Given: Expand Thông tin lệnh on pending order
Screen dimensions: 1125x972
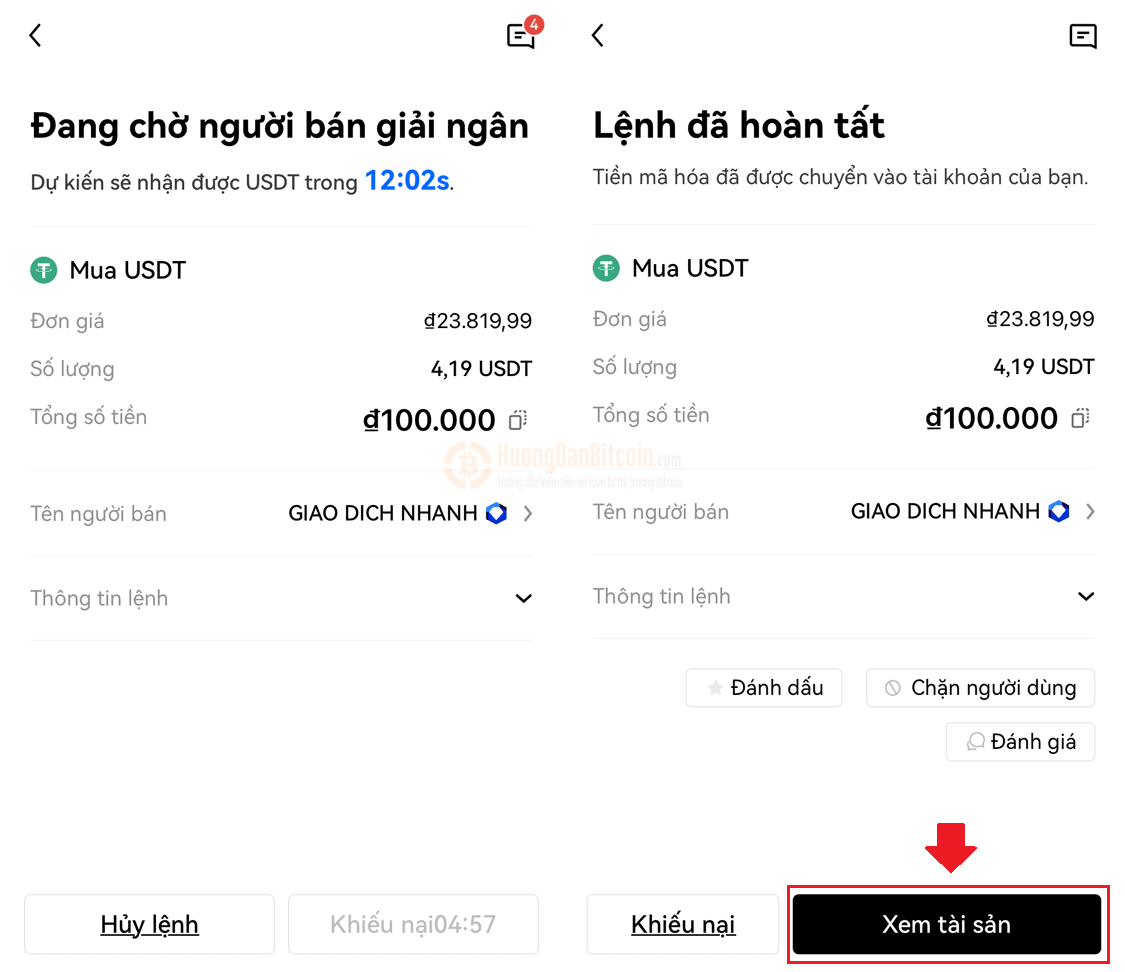Looking at the screenshot, I should tap(281, 598).
